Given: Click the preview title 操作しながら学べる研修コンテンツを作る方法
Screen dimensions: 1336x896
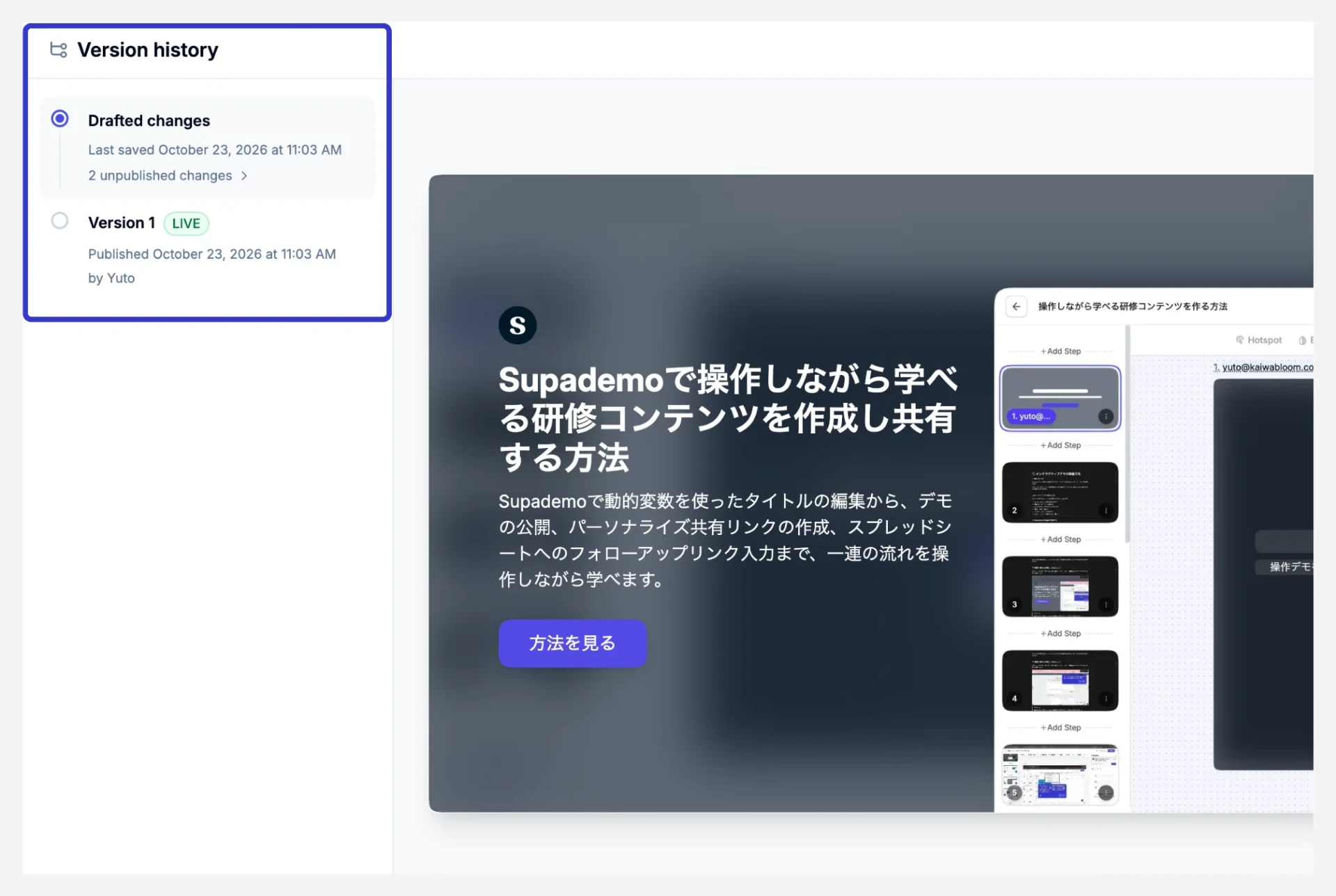Looking at the screenshot, I should coord(1133,307).
